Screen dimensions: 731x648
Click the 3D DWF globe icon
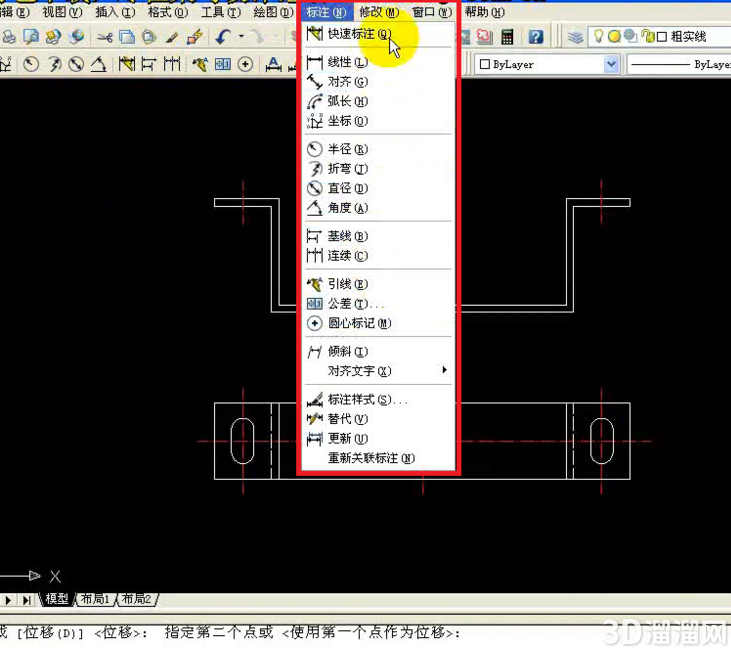(x=76, y=37)
